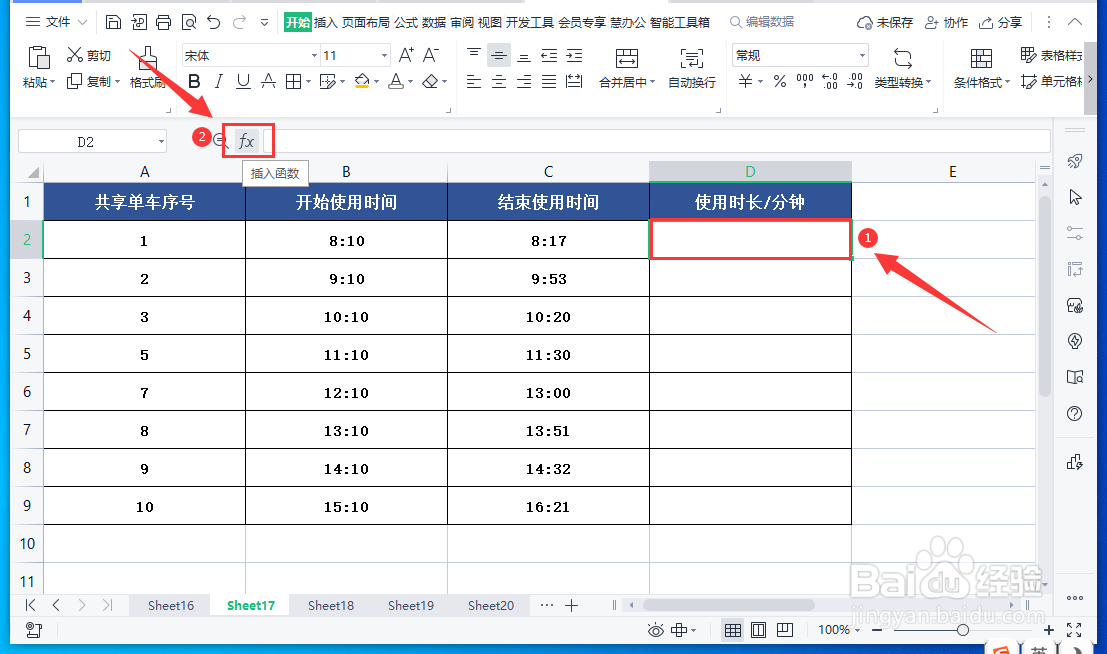This screenshot has height=654, width=1107.
Task: Switch to 页面布局 tab
Action: pyautogui.click(x=366, y=23)
